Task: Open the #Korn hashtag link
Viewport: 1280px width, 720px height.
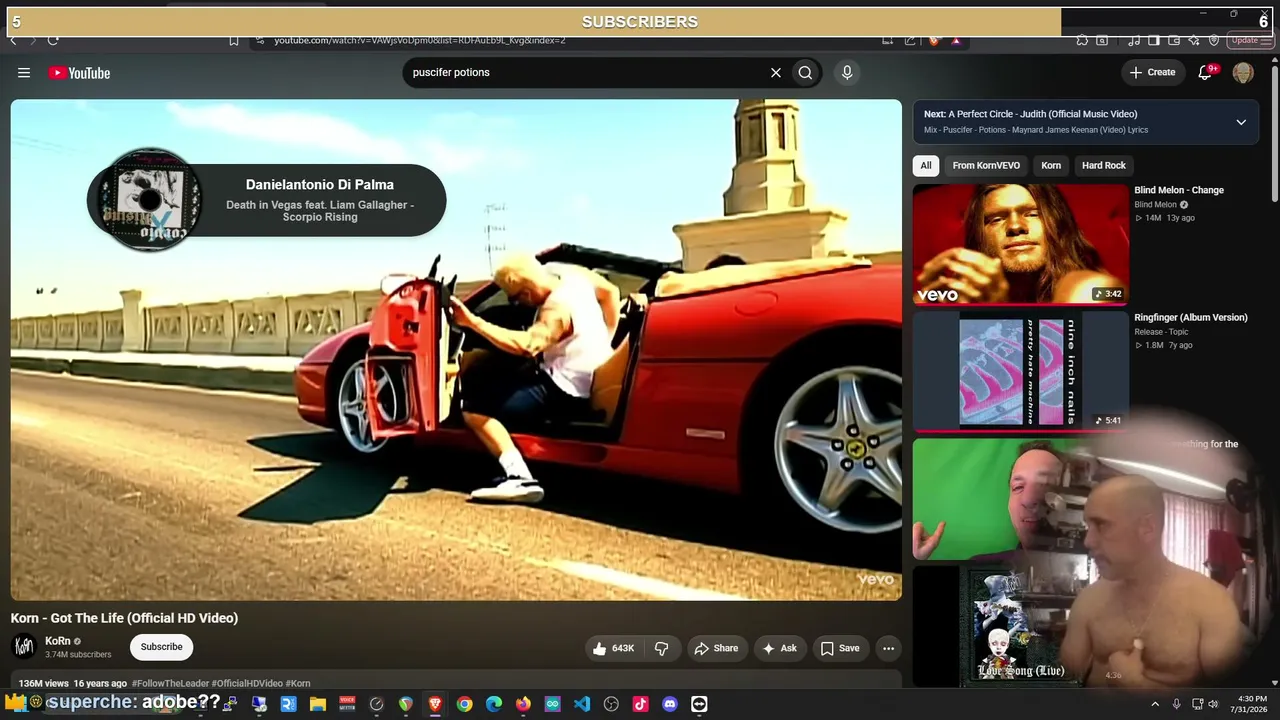Action: [298, 684]
